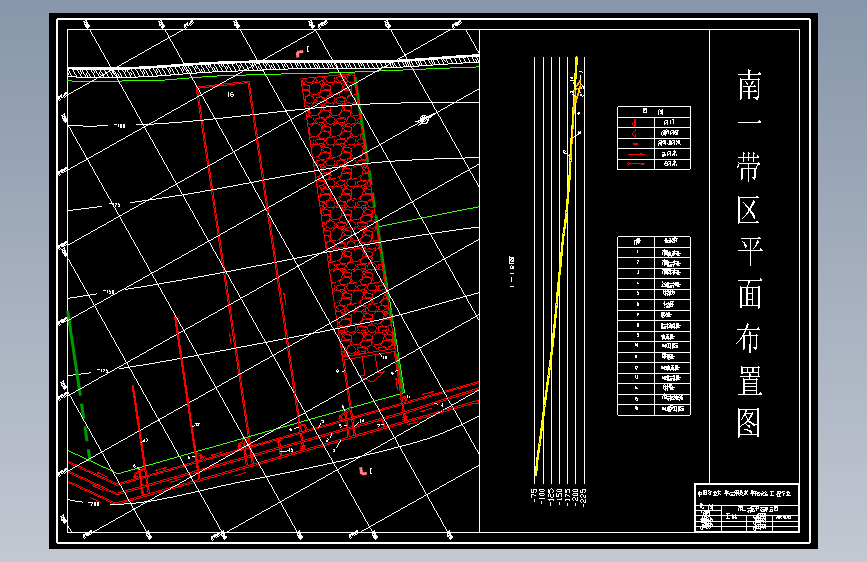The height and width of the screenshot is (562, 867).
Task: Select the circled survey point symbol
Action: [x=424, y=119]
